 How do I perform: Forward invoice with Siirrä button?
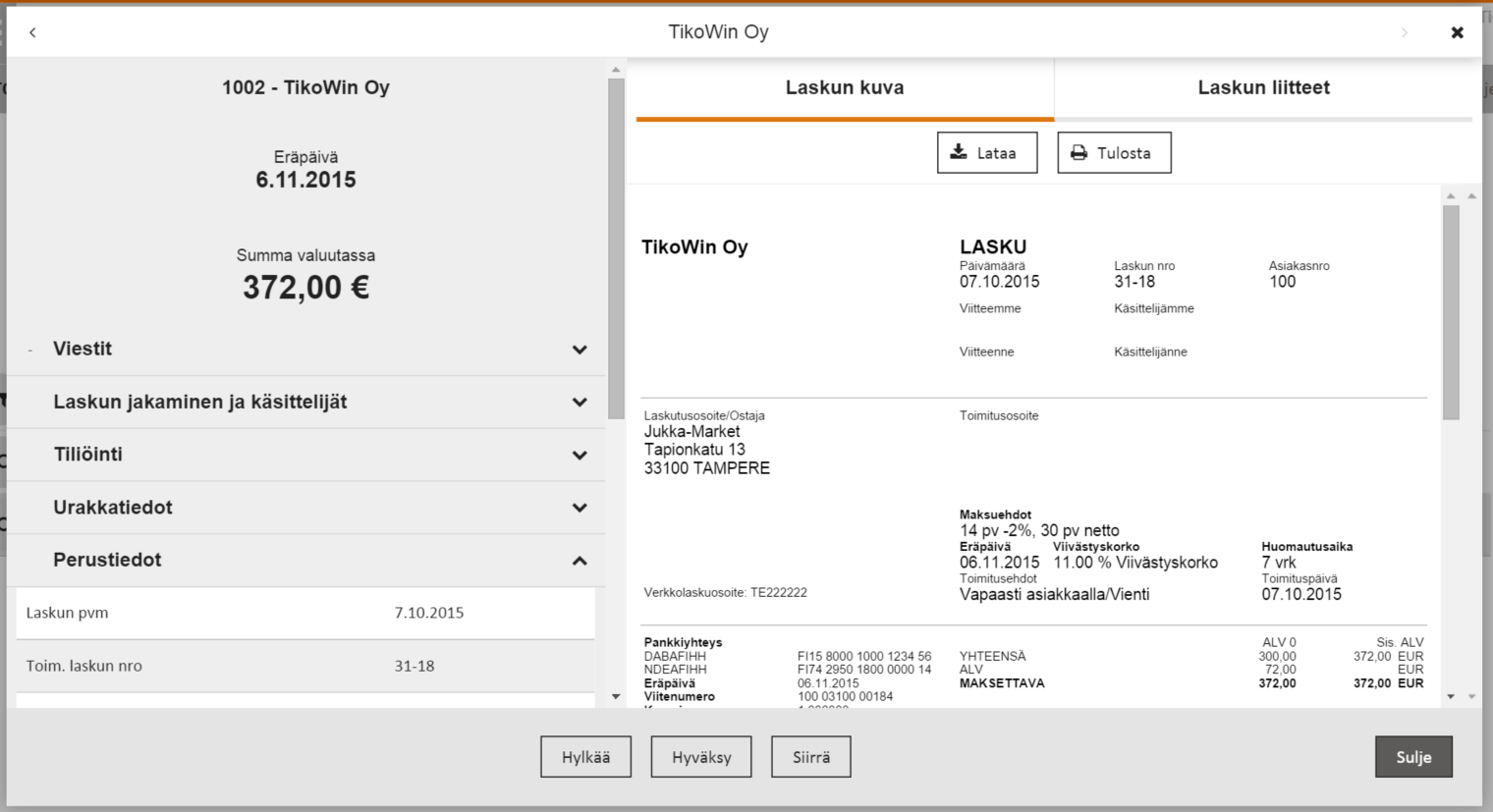point(811,757)
